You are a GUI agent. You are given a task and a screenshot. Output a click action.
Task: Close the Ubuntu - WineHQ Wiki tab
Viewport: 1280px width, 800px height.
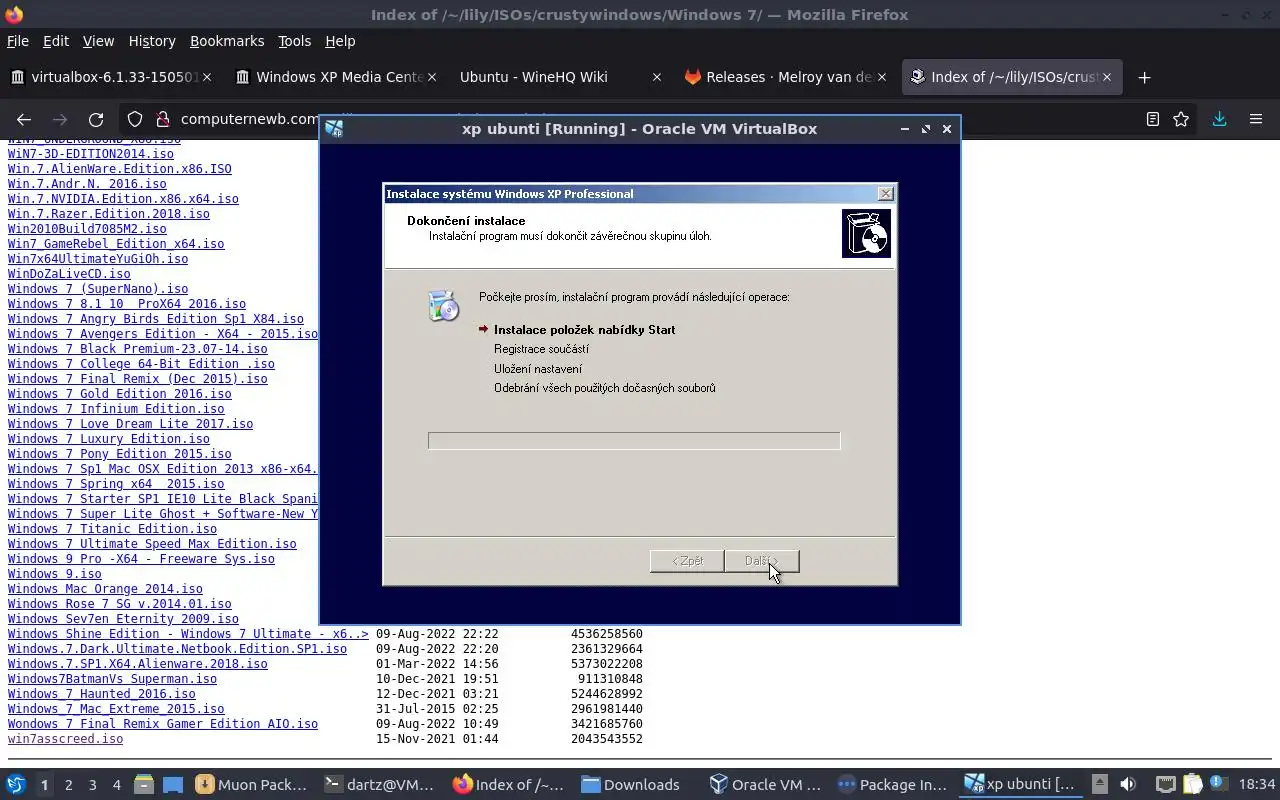656,77
